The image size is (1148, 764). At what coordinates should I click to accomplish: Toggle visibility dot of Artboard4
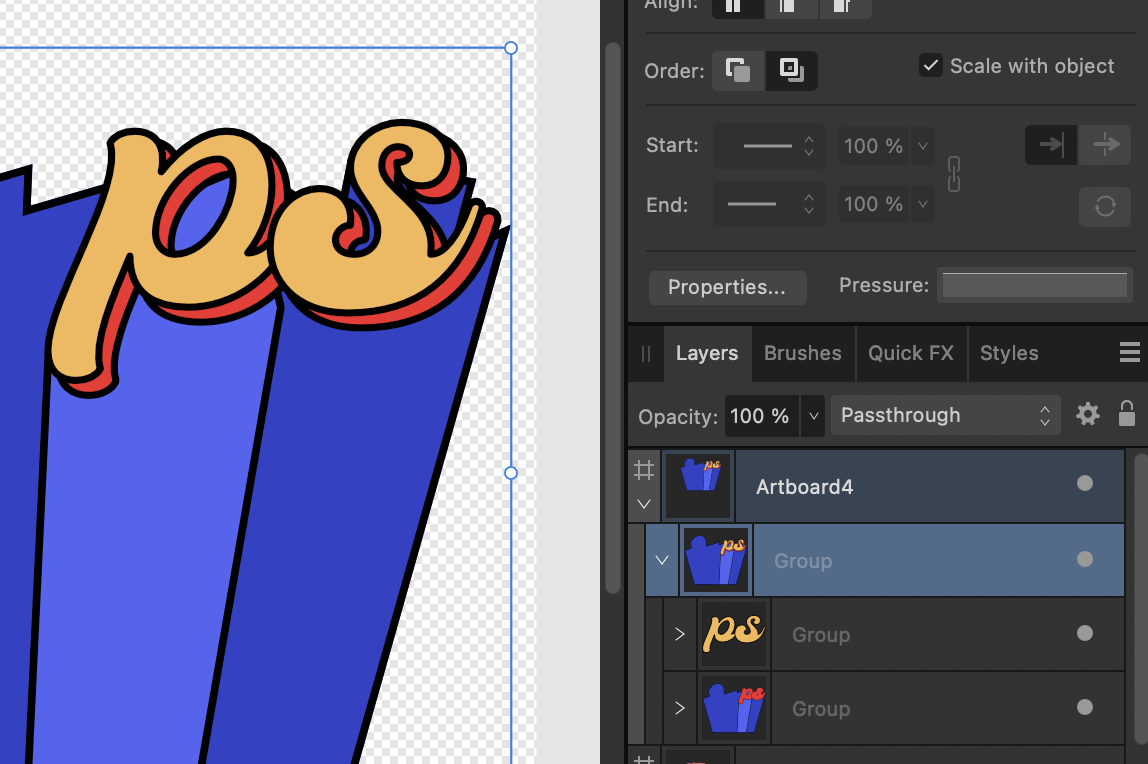[1085, 483]
